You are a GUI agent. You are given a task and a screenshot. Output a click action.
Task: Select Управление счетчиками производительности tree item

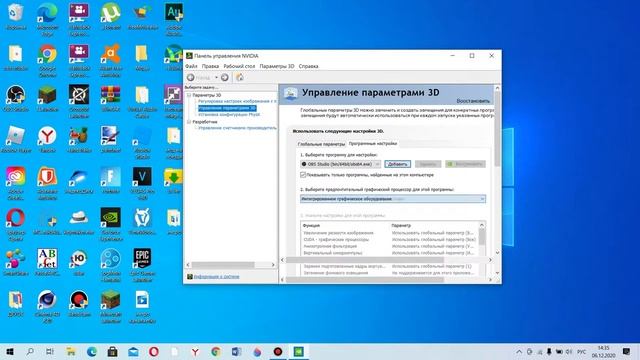(x=237, y=128)
